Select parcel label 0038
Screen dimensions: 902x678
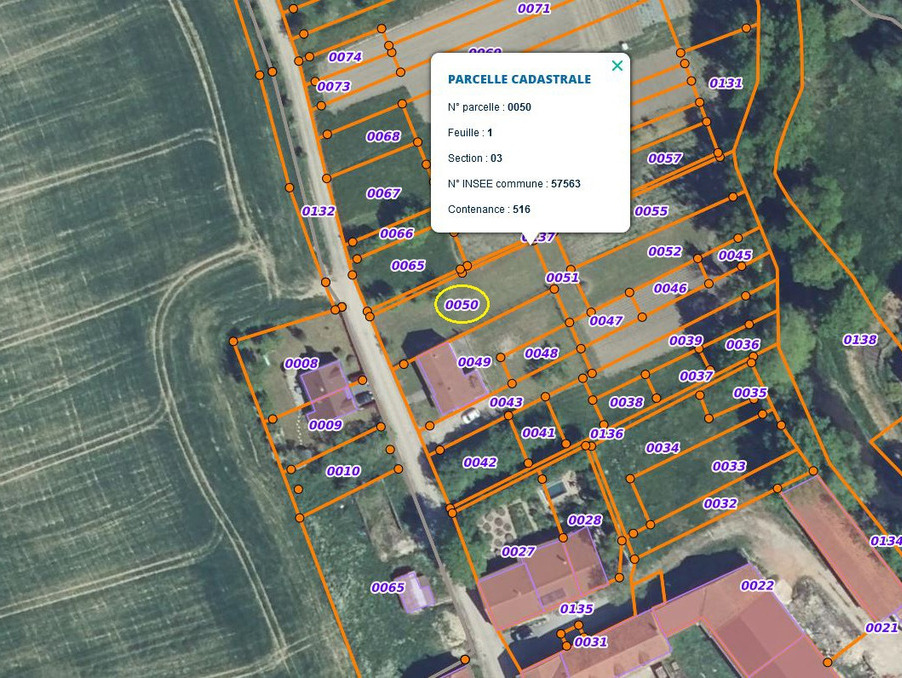pyautogui.click(x=626, y=402)
